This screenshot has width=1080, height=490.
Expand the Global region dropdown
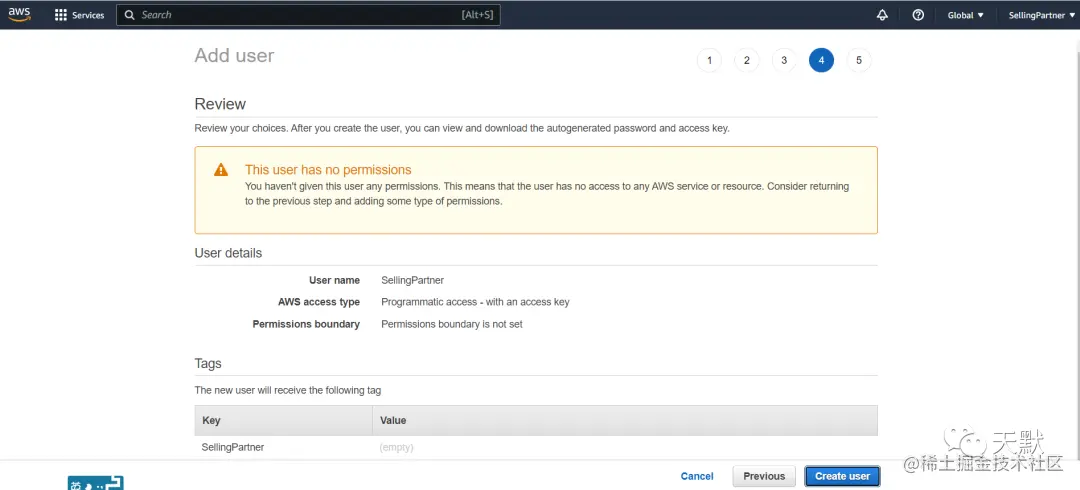tap(965, 15)
